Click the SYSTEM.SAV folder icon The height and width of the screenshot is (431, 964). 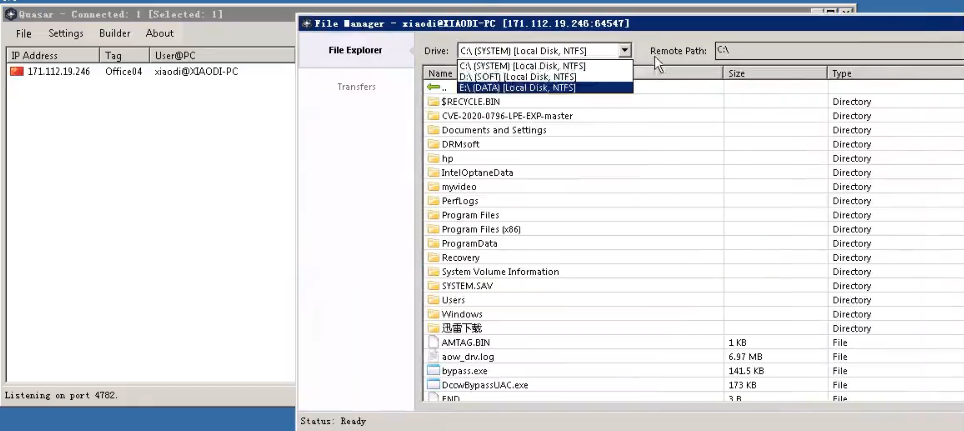[433, 285]
